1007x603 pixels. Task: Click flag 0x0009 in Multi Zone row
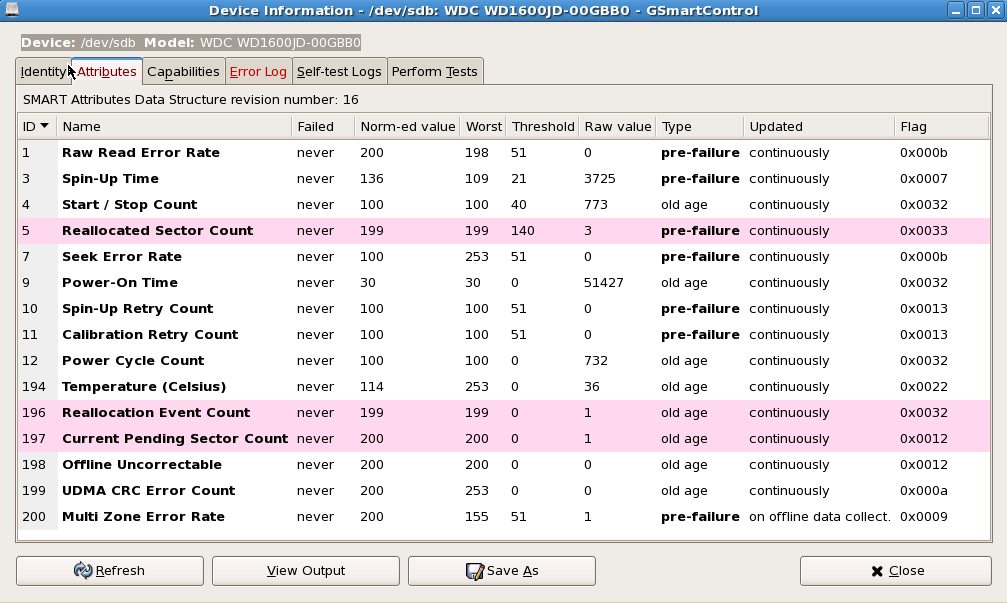(x=924, y=517)
